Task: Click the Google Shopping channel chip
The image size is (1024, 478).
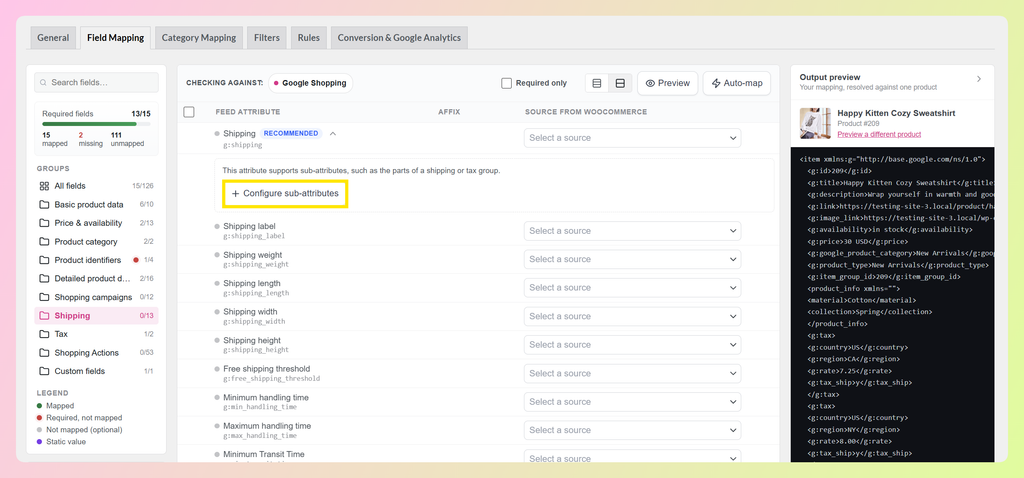Action: [x=310, y=84]
